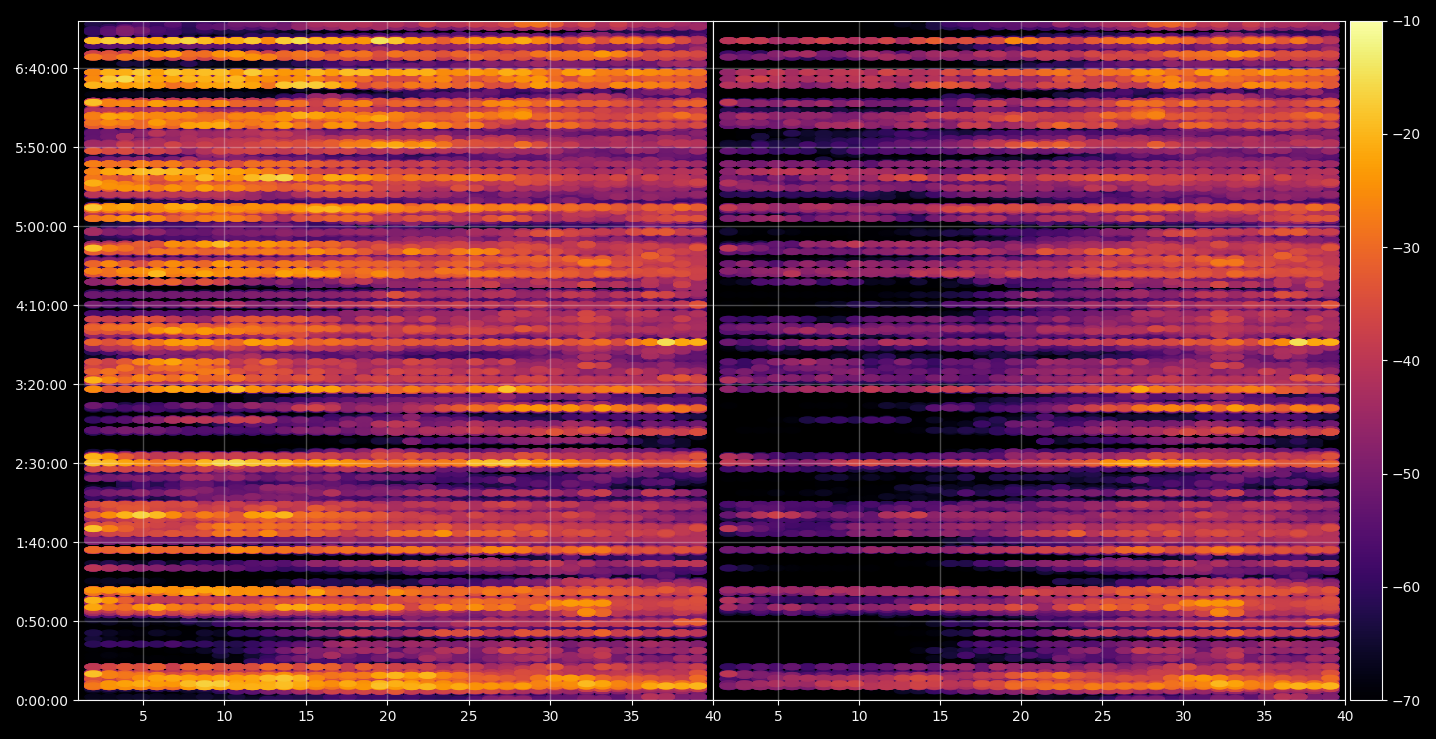Pick x-axis tick 20 of right heatmap
The height and width of the screenshot is (739, 1436).
(x=1020, y=716)
